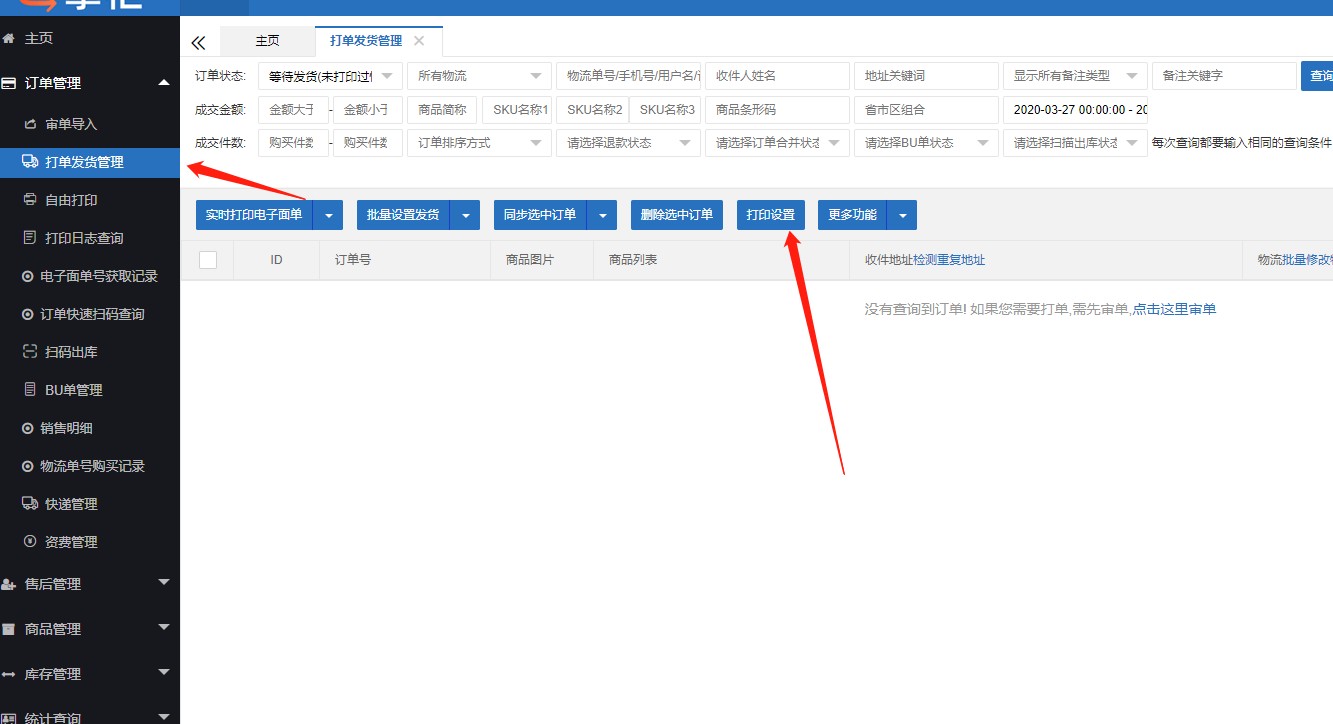Screen dimensions: 1333x724
Task: Click the 点击这里审单 link
Action: click(x=1174, y=310)
